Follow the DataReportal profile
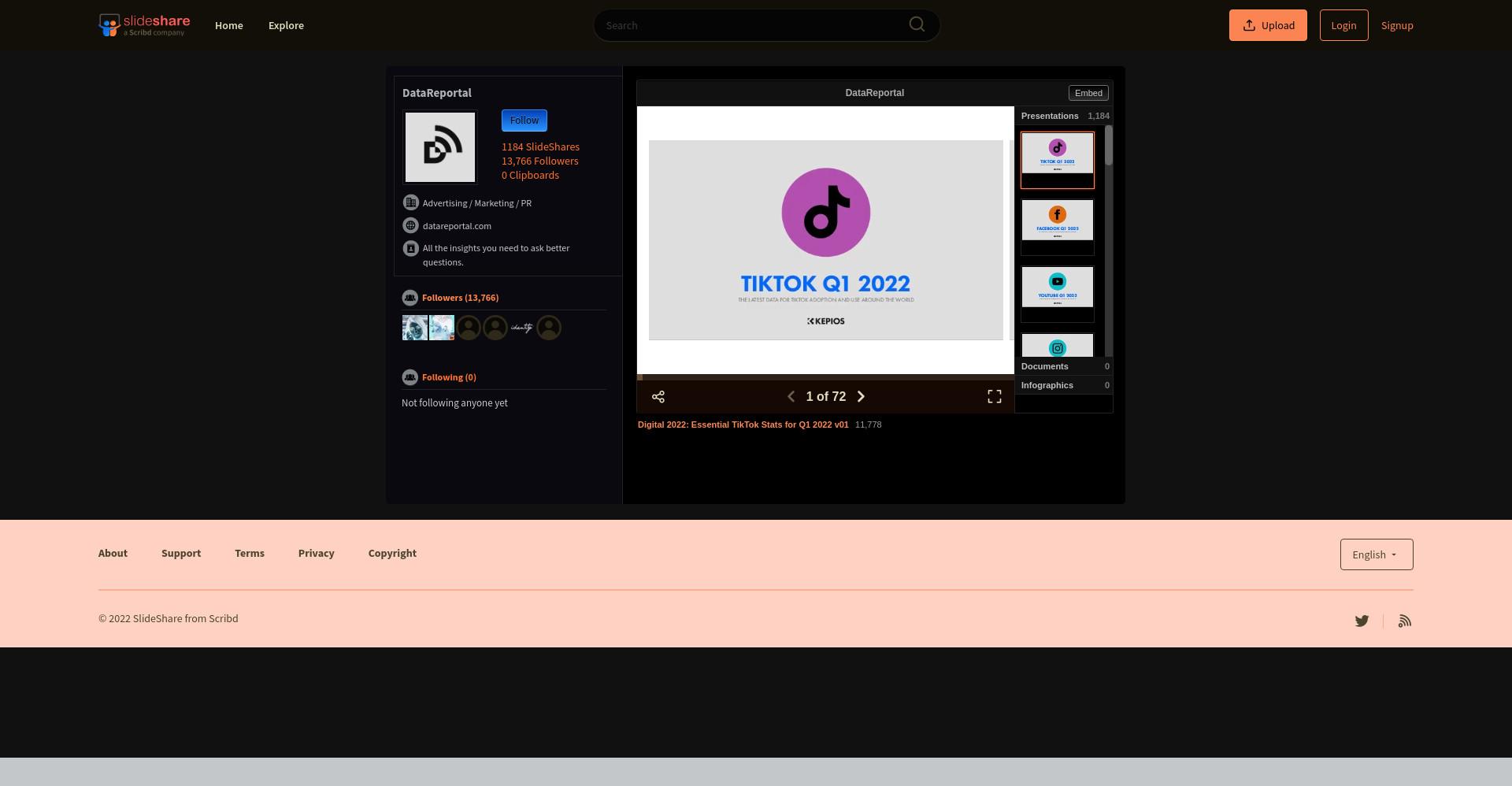The image size is (1512, 786). (524, 120)
